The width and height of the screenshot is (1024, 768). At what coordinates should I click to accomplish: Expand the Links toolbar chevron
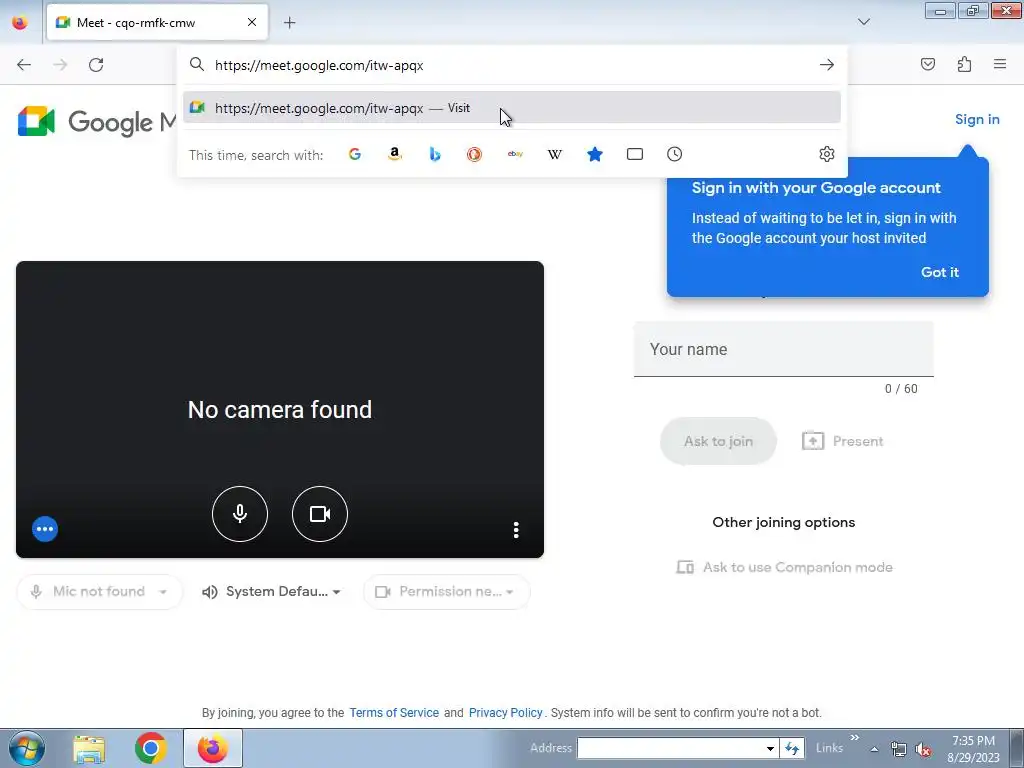point(854,738)
